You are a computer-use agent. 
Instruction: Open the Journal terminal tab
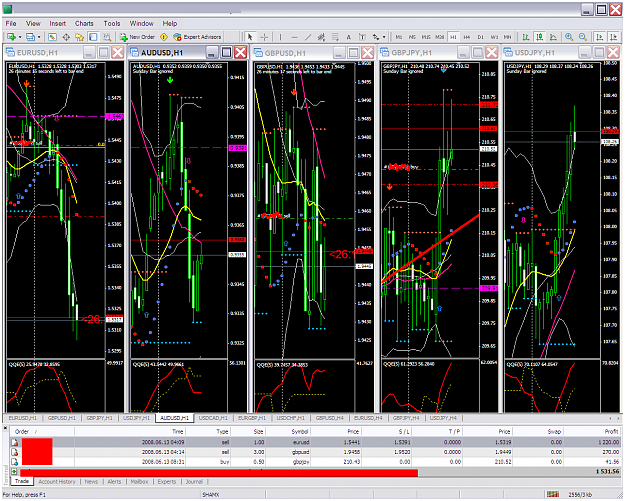click(x=194, y=481)
